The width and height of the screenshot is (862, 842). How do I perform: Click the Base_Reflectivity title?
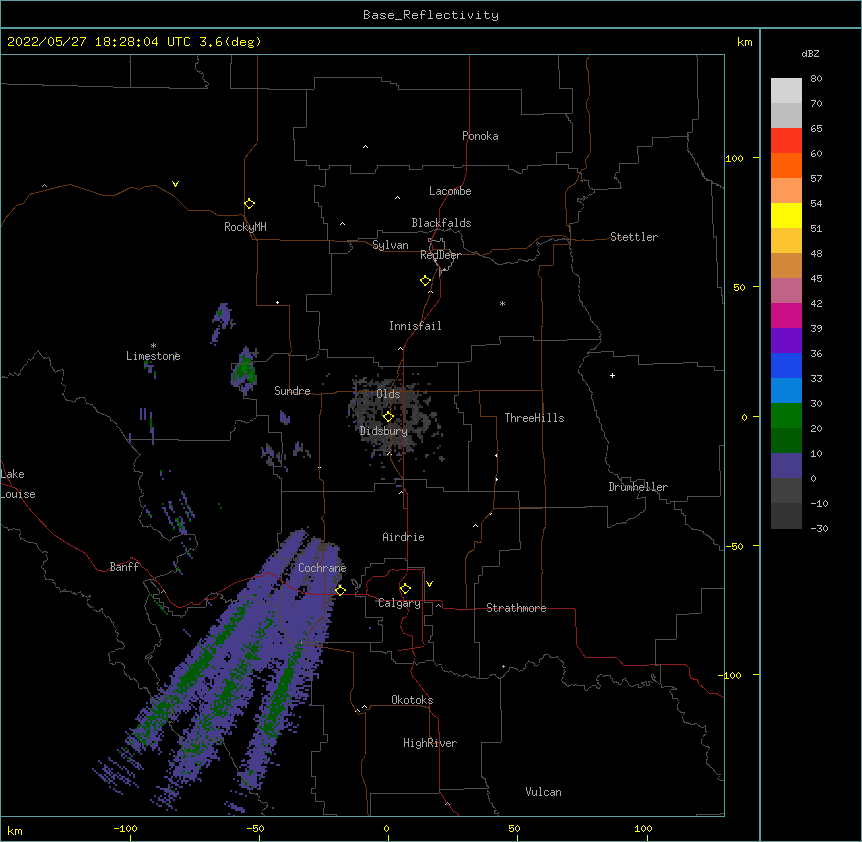tap(431, 15)
